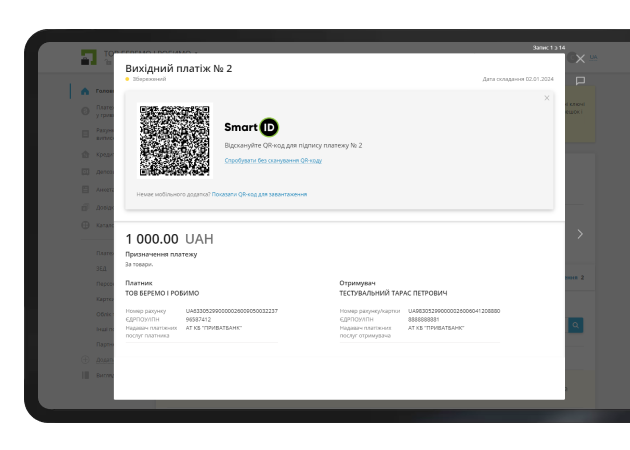Try signing without scanning QR code
630x450 pixels.
pos(273,160)
